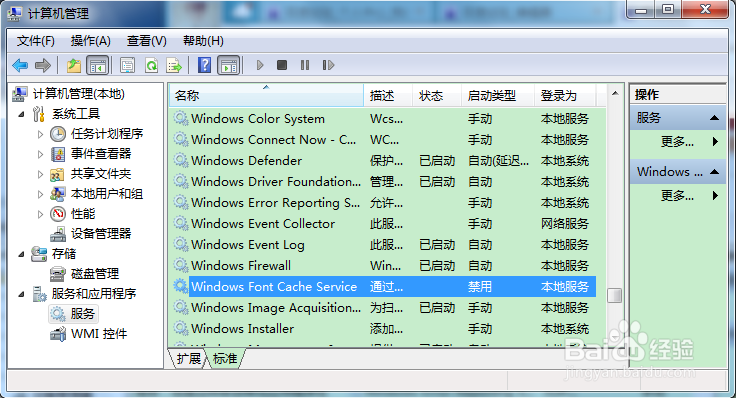
Task: Switch to 扩展 tab
Action: tap(189, 359)
